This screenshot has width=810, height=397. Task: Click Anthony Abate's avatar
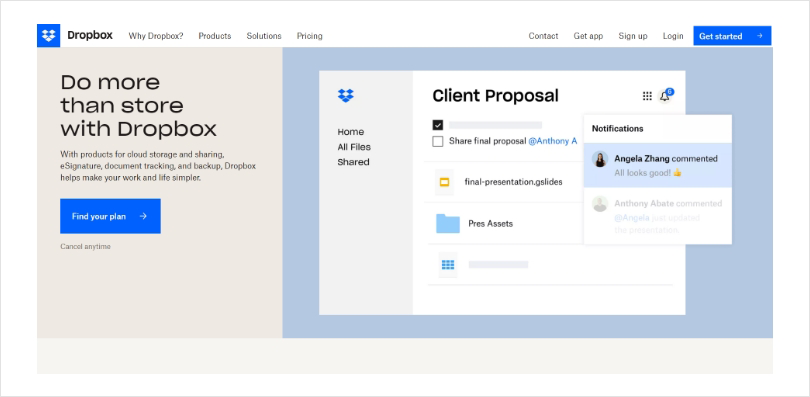click(600, 203)
